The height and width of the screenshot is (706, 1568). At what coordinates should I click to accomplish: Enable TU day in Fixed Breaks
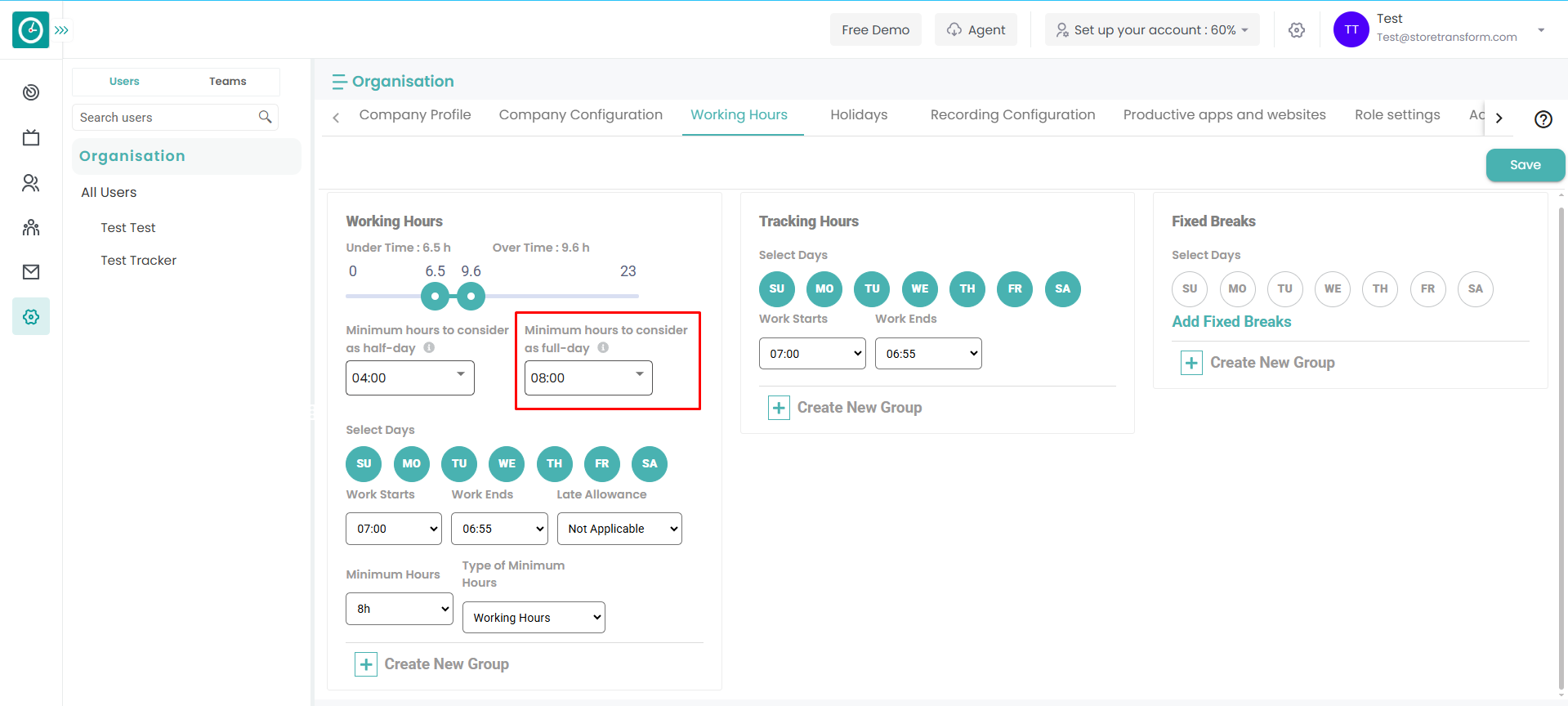1285,288
